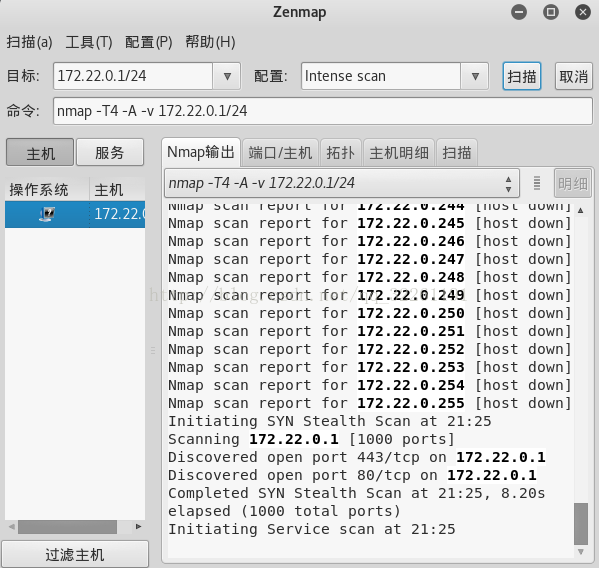599x568 pixels.
Task: Click the 172.22.0.255 host down line
Action: click(x=369, y=403)
